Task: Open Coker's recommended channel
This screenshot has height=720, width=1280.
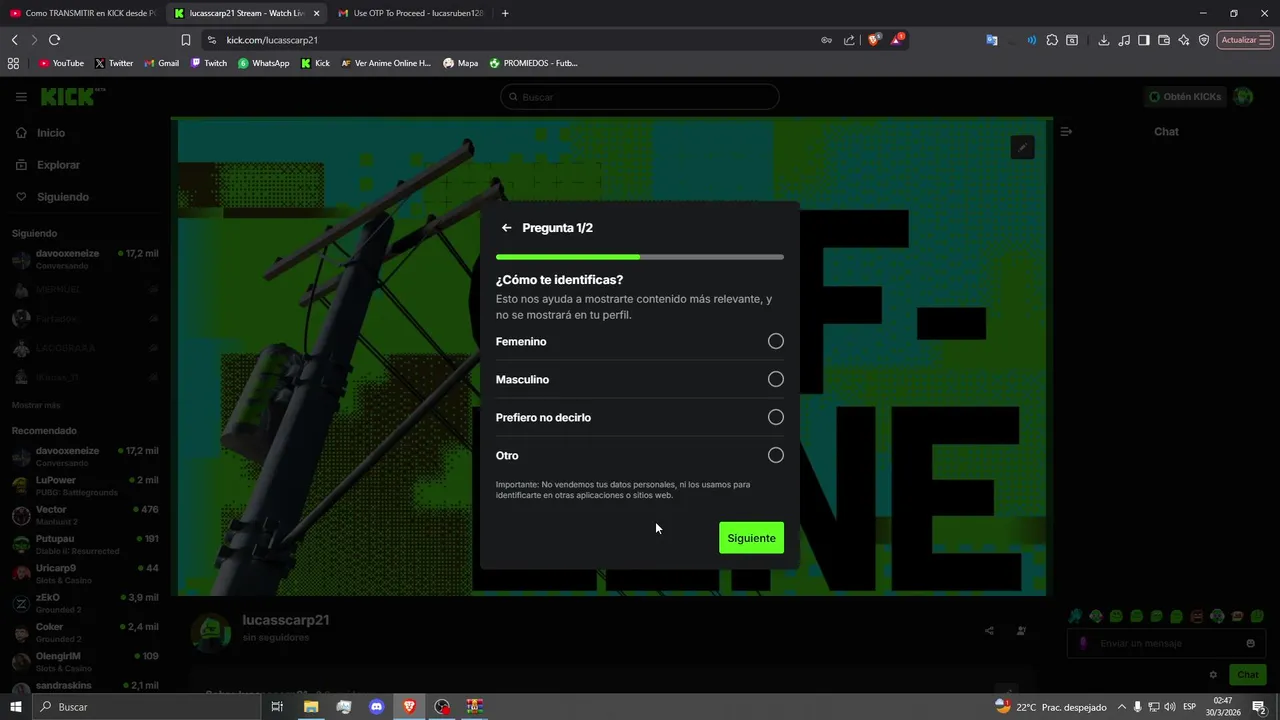Action: click(84, 632)
